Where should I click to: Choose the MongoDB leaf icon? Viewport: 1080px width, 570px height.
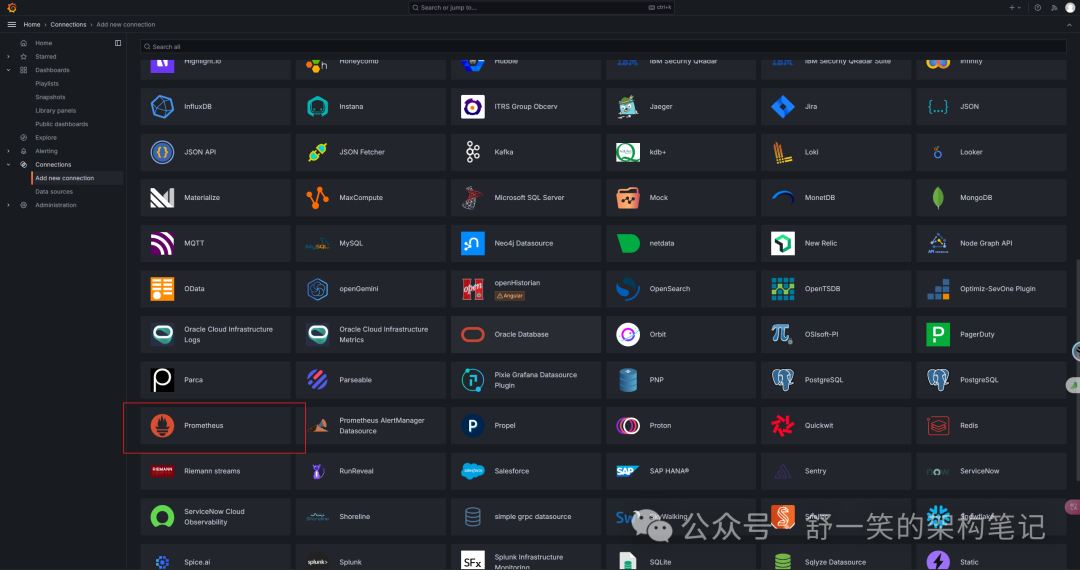pyautogui.click(x=937, y=198)
